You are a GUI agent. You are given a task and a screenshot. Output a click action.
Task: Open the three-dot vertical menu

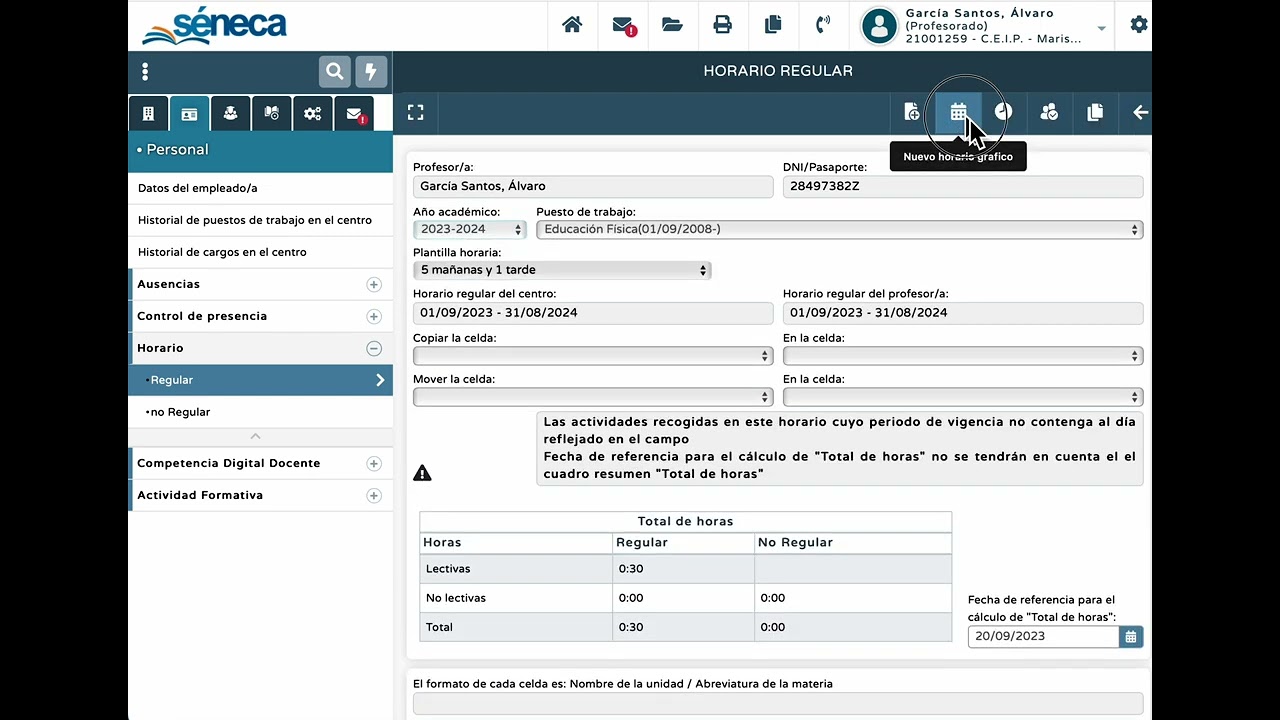(x=145, y=71)
